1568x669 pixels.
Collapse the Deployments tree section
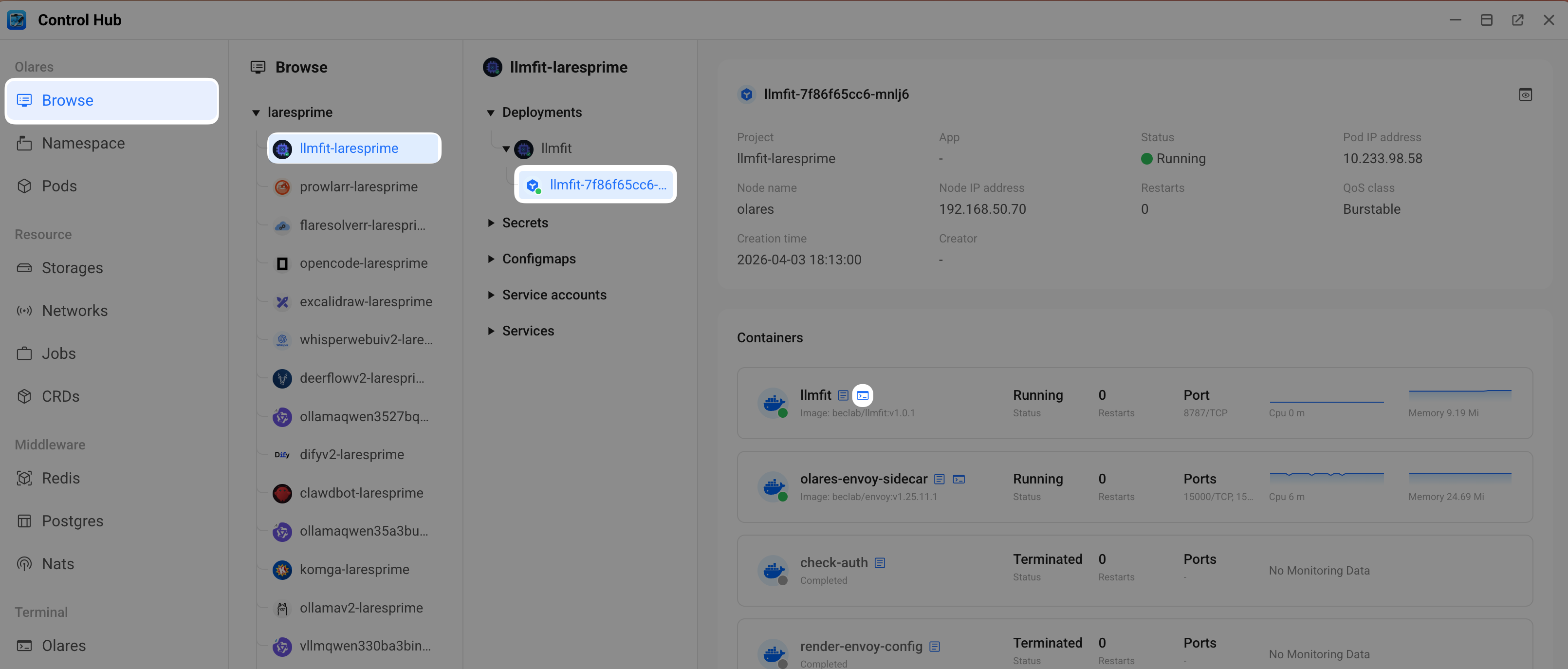[491, 112]
